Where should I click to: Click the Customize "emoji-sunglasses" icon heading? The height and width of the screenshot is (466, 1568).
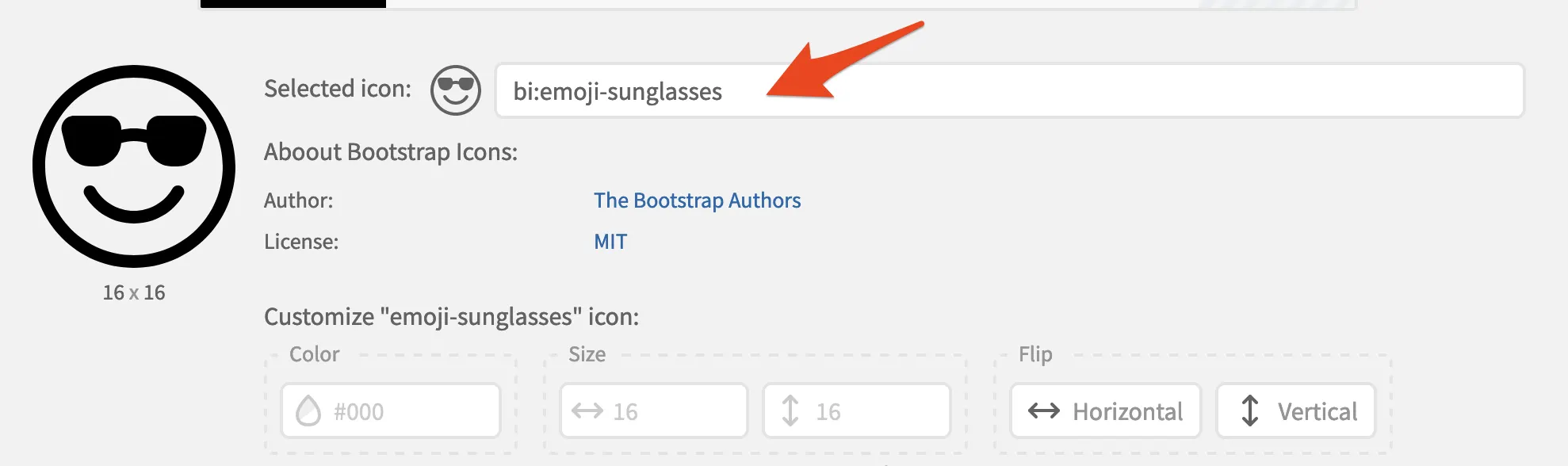(451, 317)
